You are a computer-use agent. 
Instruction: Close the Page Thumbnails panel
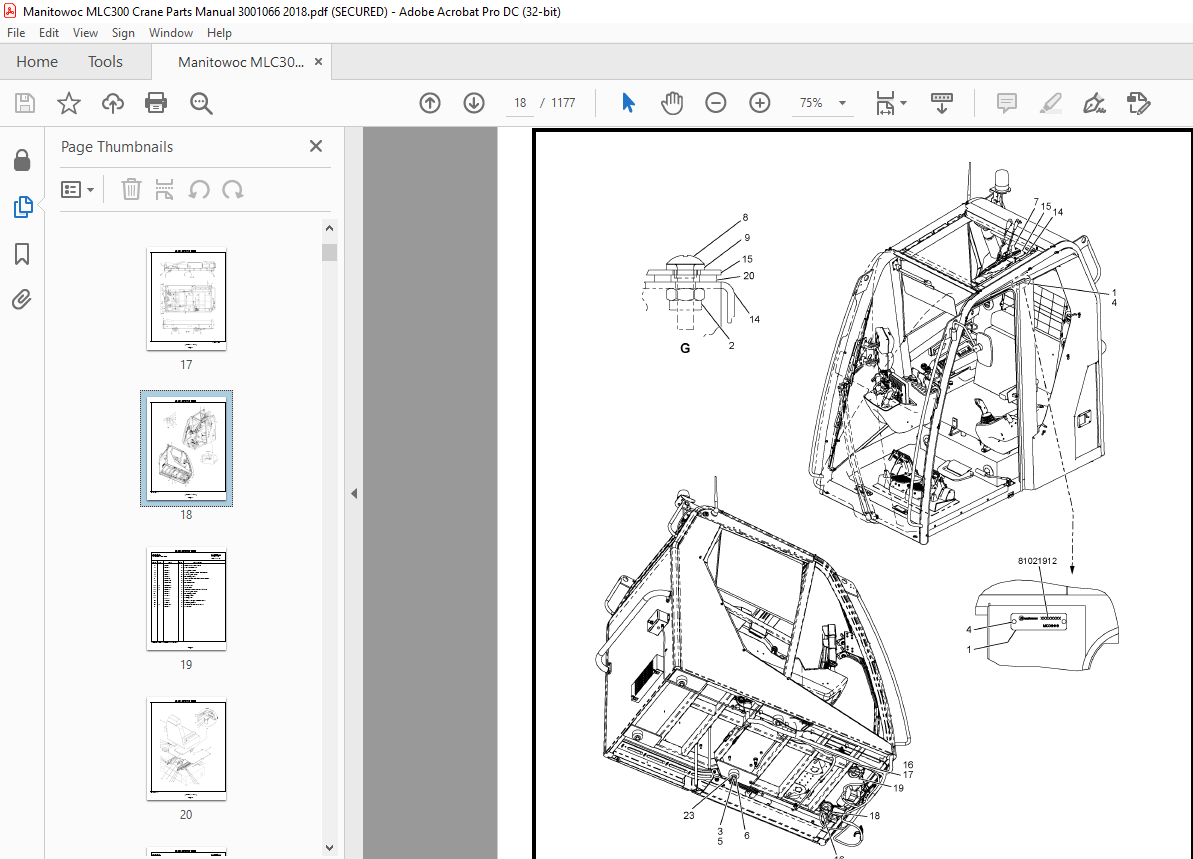tap(316, 146)
